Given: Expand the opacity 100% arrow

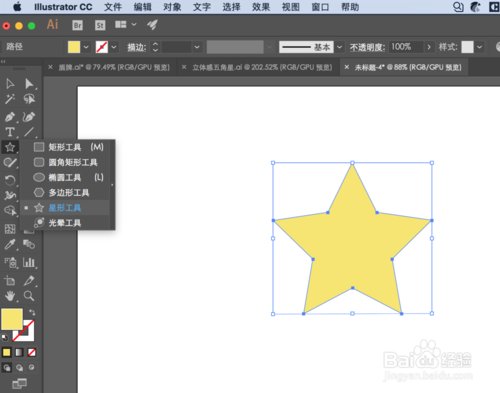Looking at the screenshot, I should click(x=429, y=47).
